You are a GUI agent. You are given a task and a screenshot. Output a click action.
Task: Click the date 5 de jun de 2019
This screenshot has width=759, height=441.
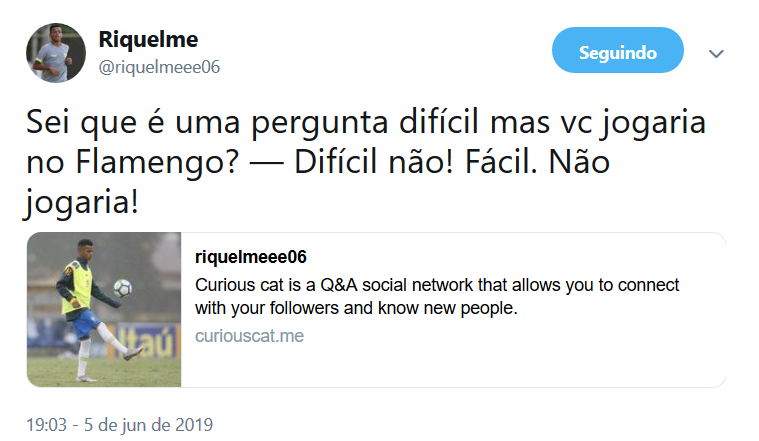tap(150, 424)
